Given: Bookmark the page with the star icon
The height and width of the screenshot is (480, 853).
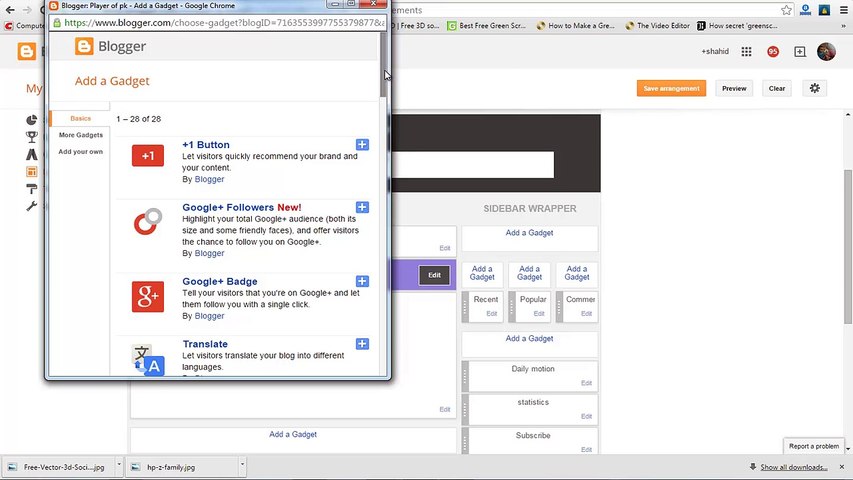Looking at the screenshot, I should pyautogui.click(x=786, y=10).
